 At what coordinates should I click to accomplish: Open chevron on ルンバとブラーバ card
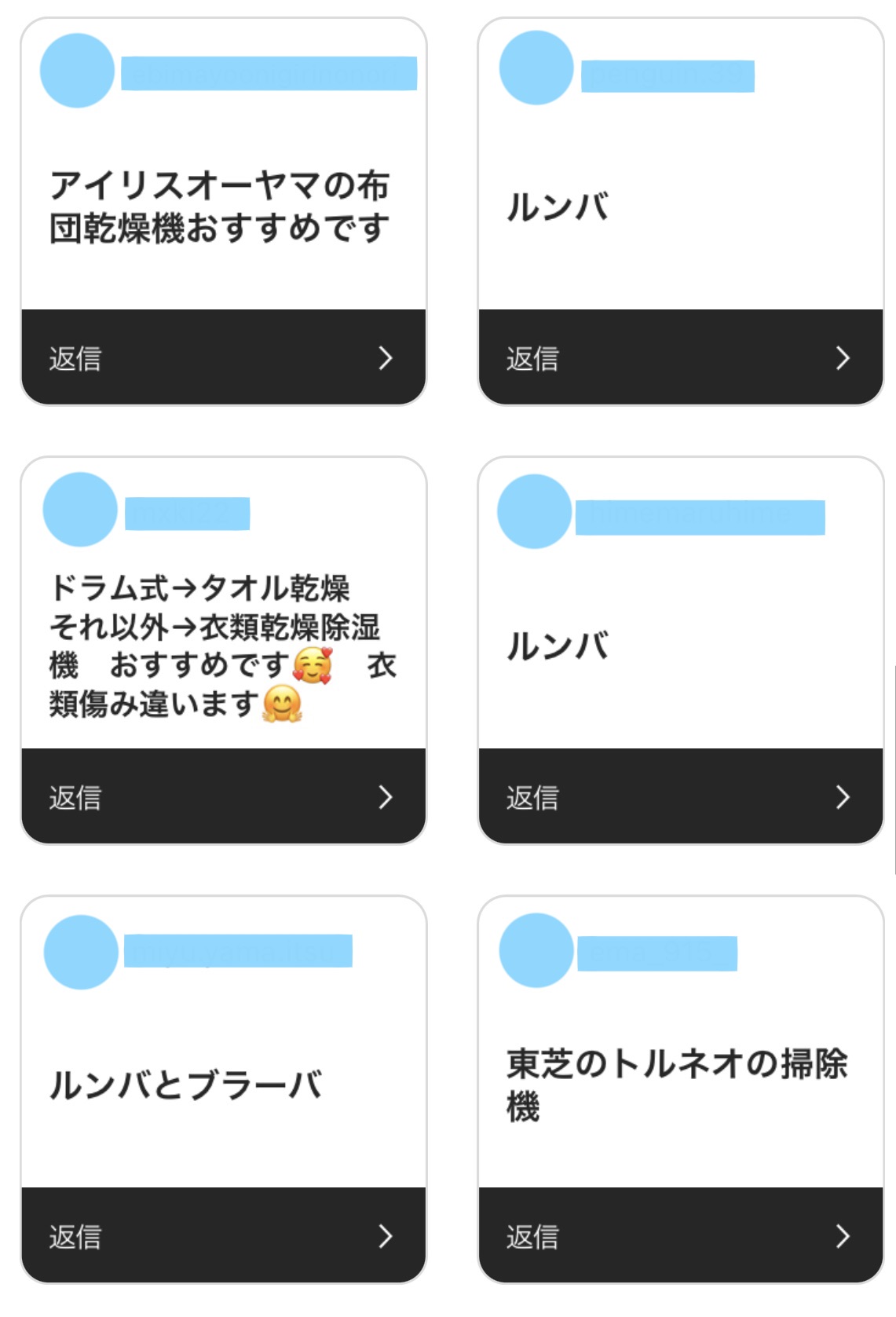click(385, 1236)
